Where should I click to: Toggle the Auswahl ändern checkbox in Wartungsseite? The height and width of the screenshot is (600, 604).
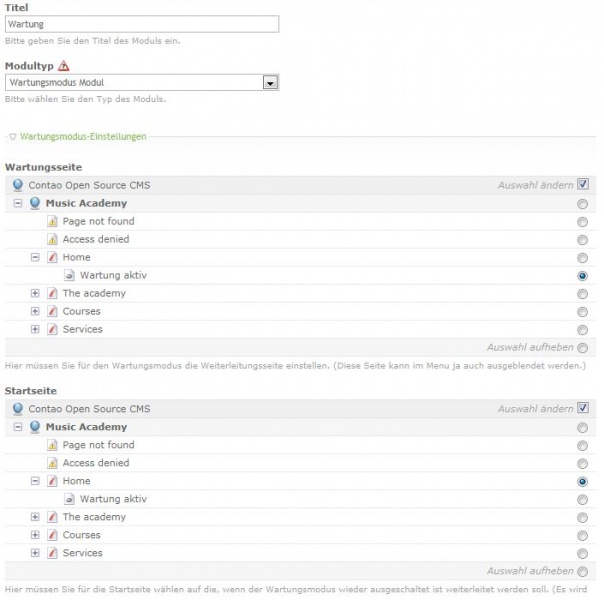pos(582,185)
